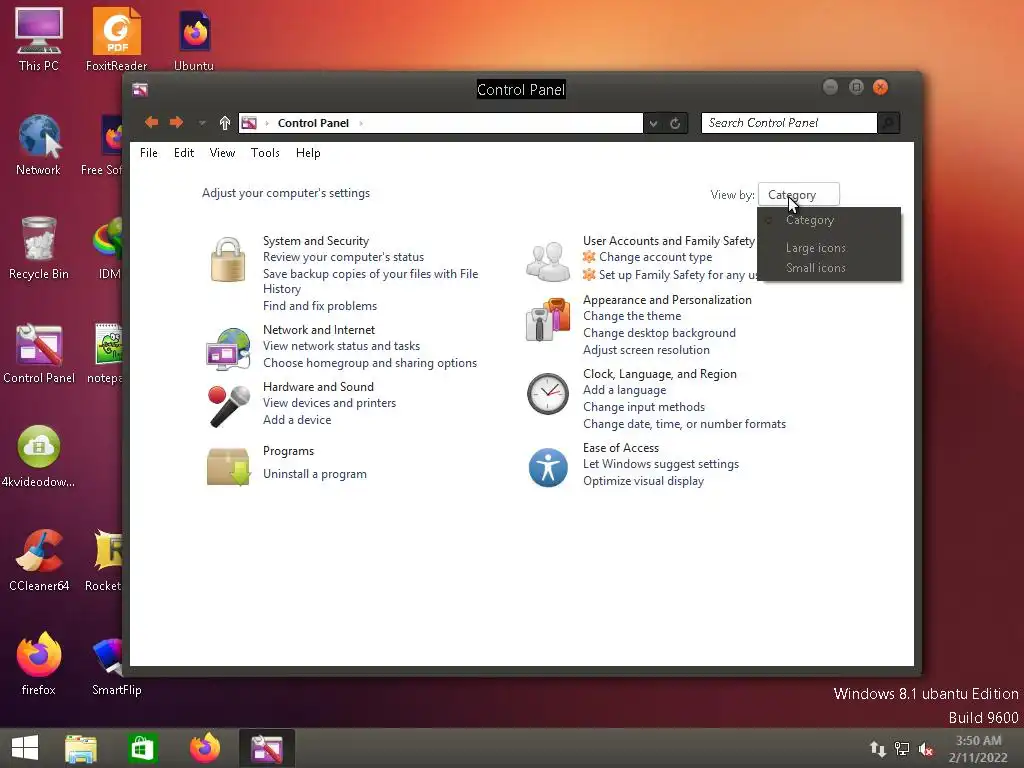
Task: Open the File menu
Action: pyautogui.click(x=148, y=153)
